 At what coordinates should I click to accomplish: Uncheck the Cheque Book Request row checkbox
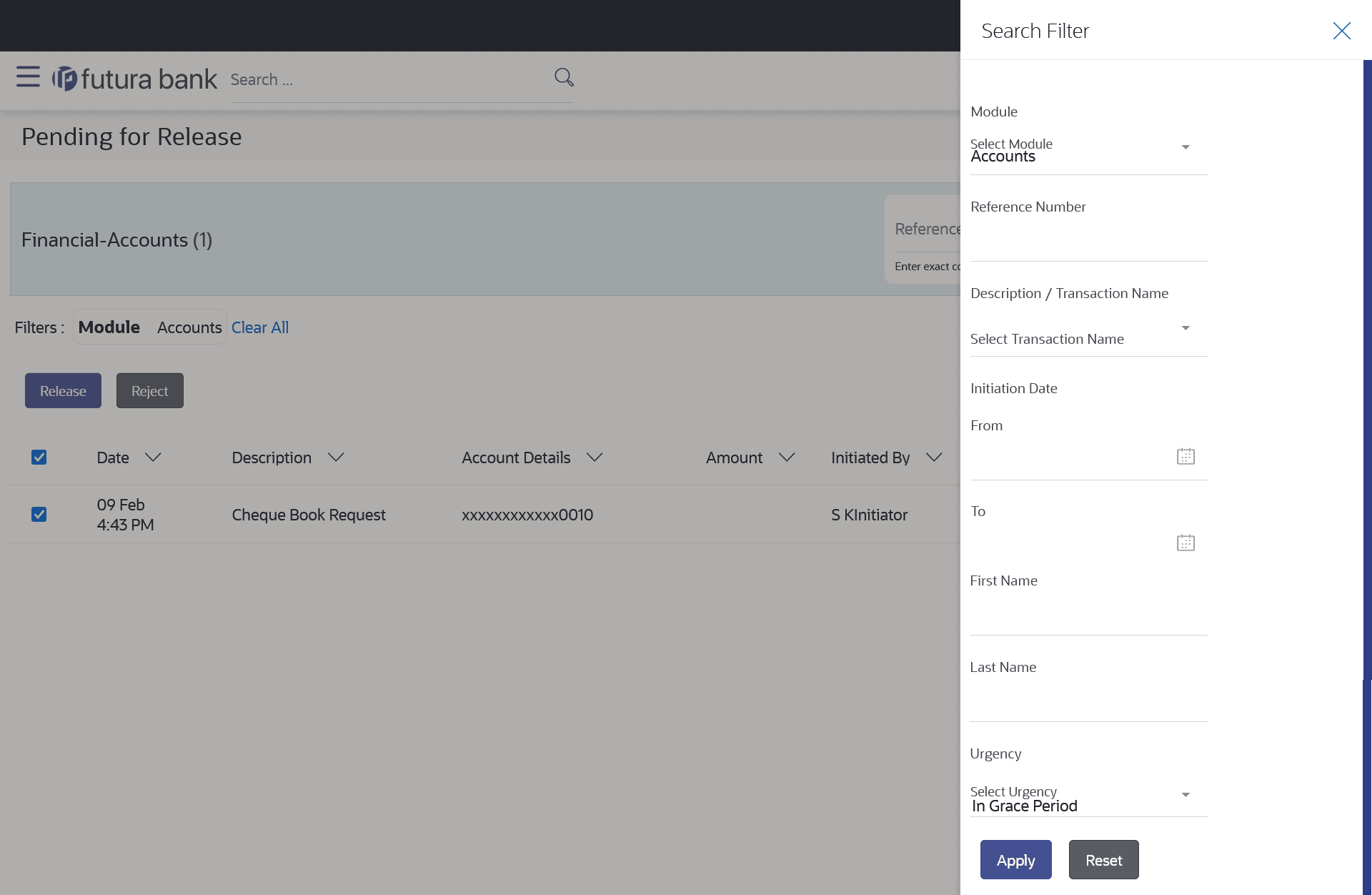[x=39, y=515]
